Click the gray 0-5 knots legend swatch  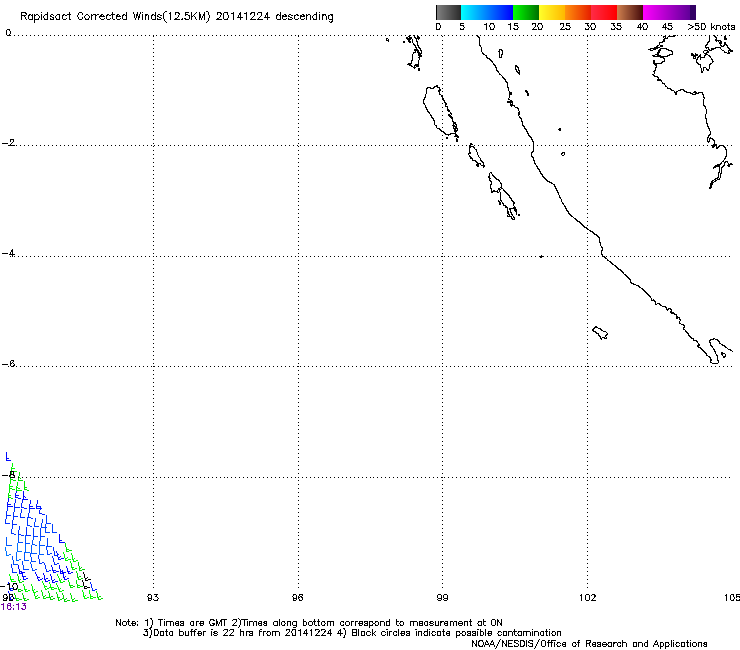[x=448, y=12]
